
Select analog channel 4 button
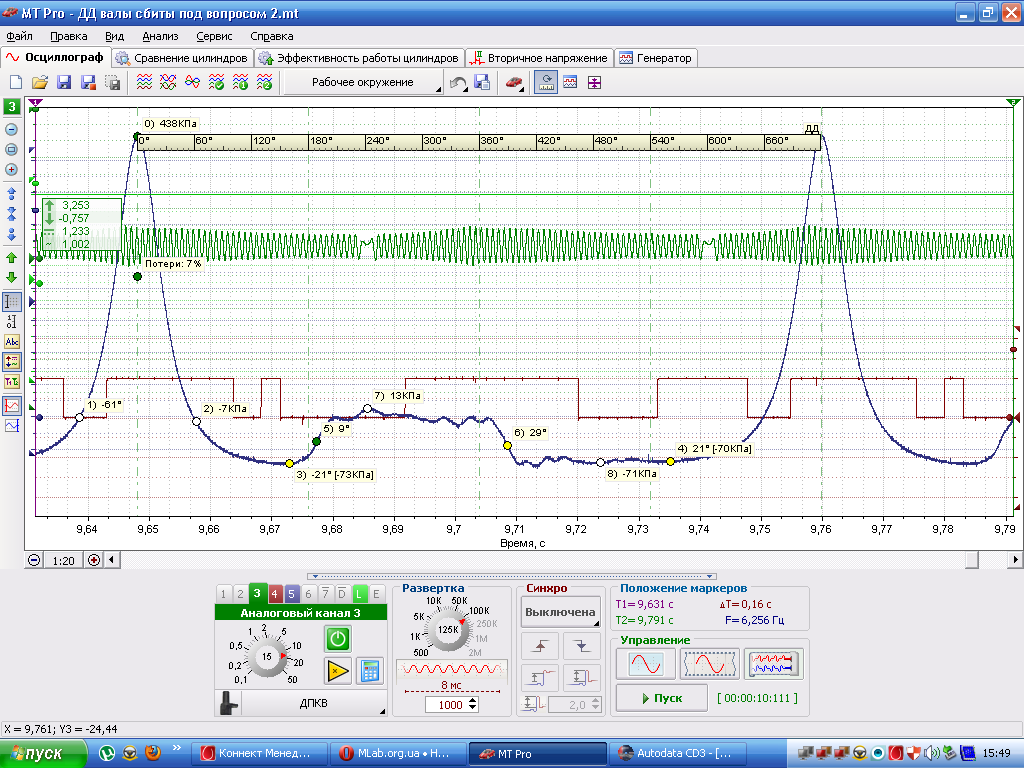[274, 594]
